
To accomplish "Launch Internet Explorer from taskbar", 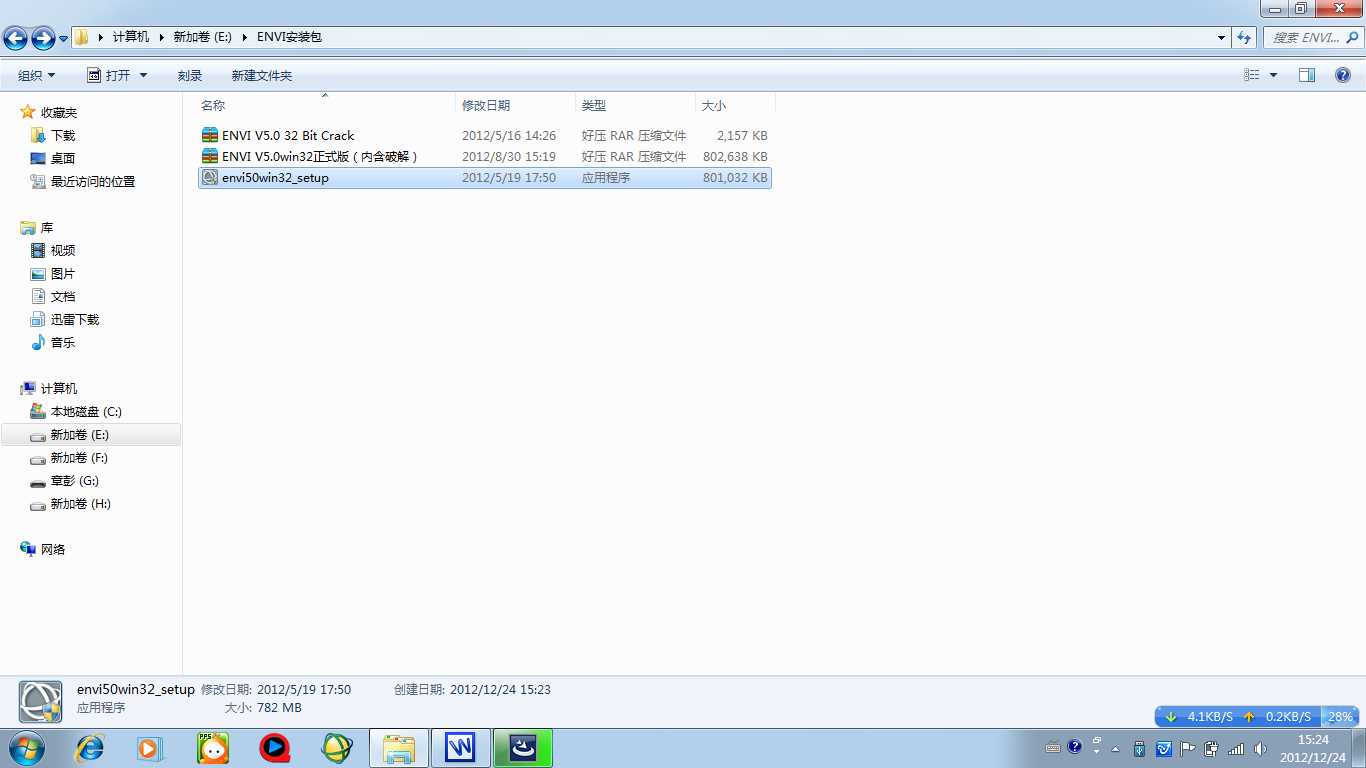I will [x=90, y=748].
